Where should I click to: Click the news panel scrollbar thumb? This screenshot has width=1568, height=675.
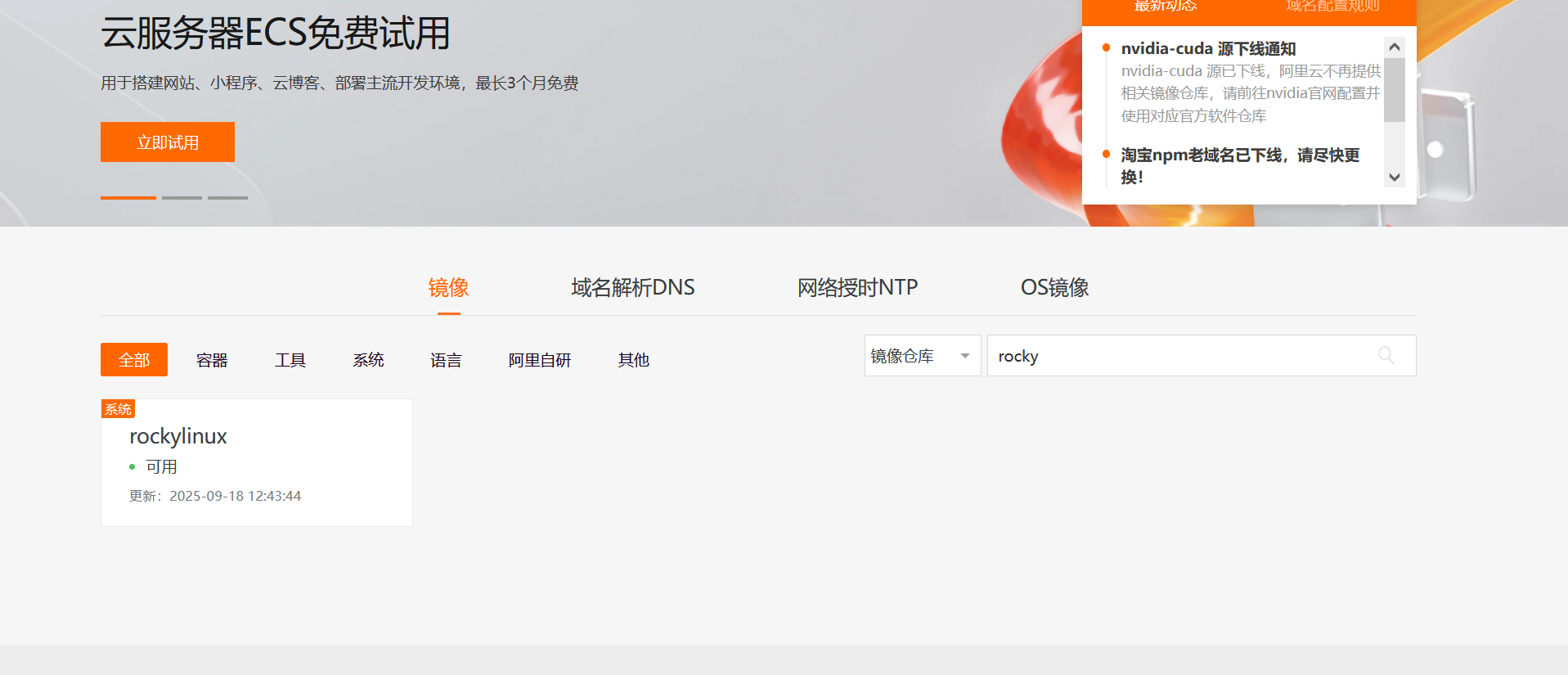click(x=1395, y=90)
